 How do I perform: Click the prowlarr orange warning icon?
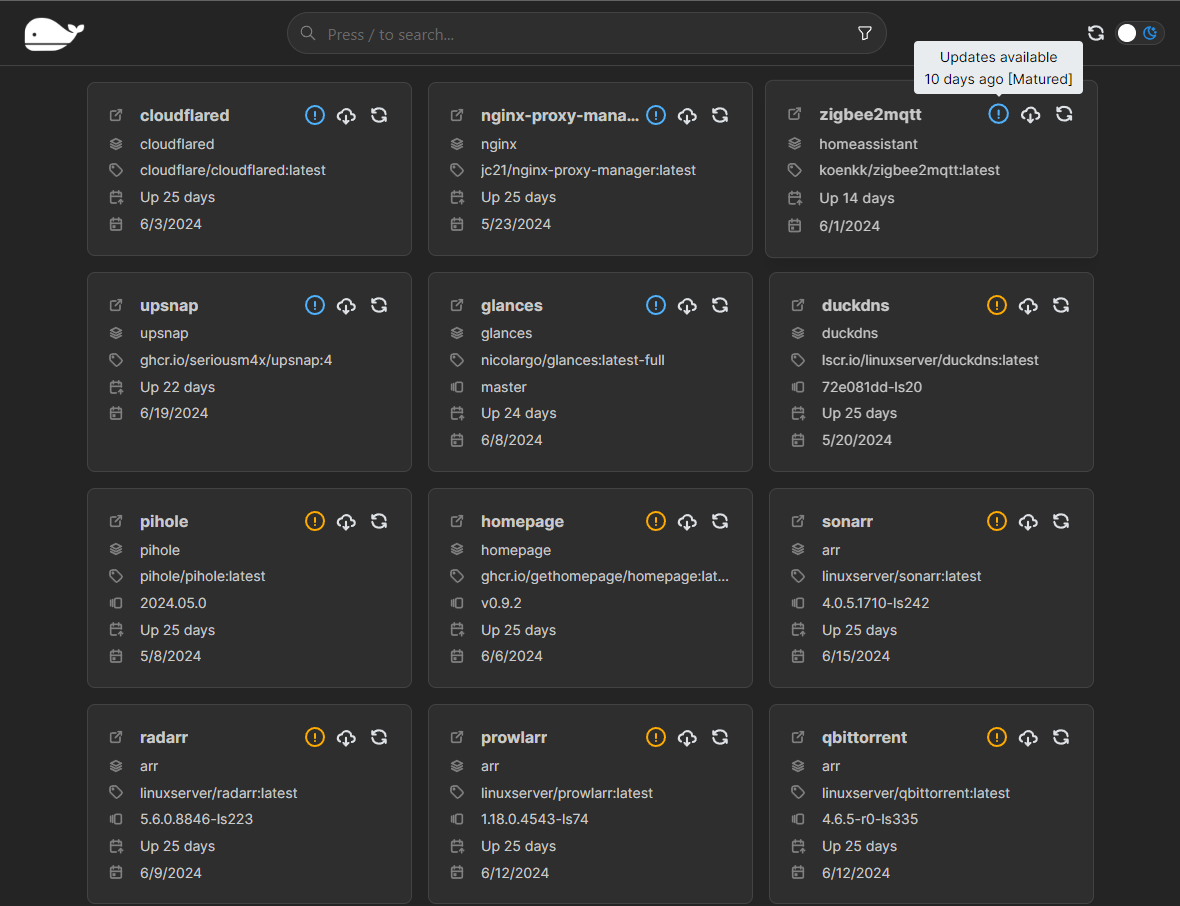pos(655,737)
